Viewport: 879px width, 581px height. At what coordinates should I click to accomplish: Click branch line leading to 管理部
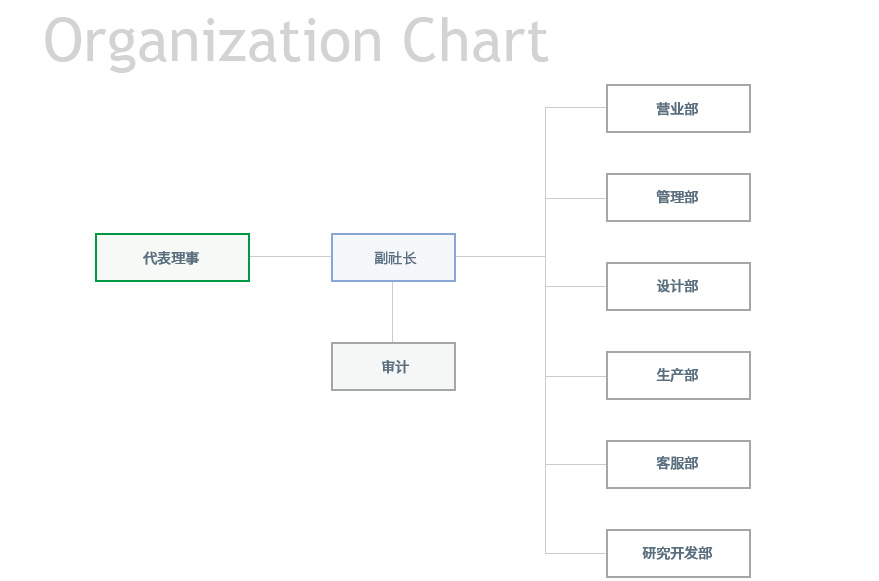coord(576,198)
